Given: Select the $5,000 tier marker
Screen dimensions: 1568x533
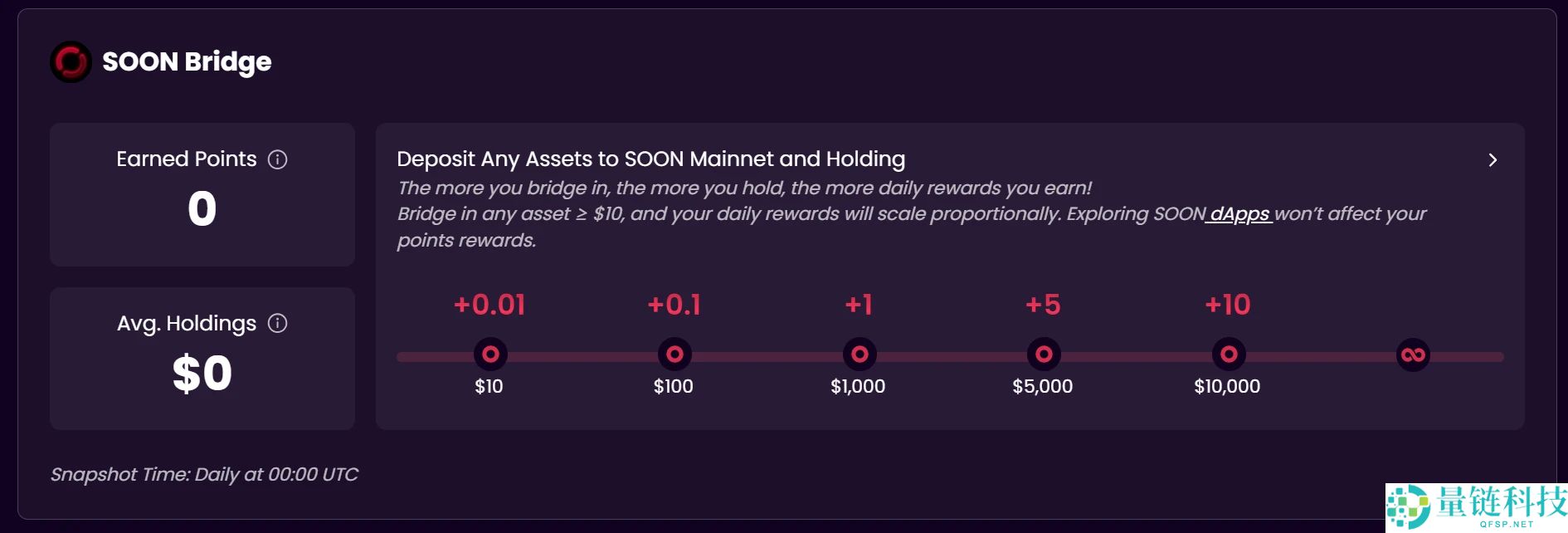Looking at the screenshot, I should click(x=1044, y=355).
